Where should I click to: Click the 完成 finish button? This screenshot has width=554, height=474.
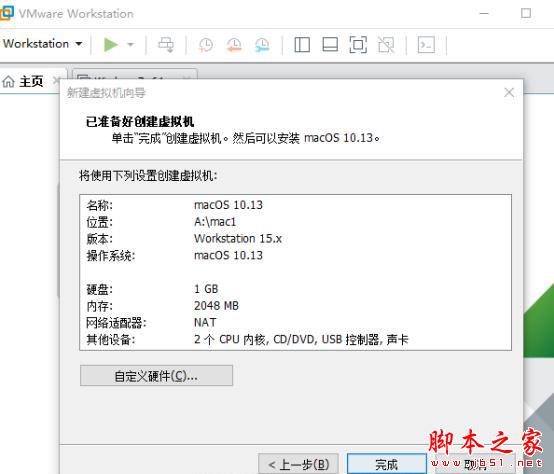[386, 464]
